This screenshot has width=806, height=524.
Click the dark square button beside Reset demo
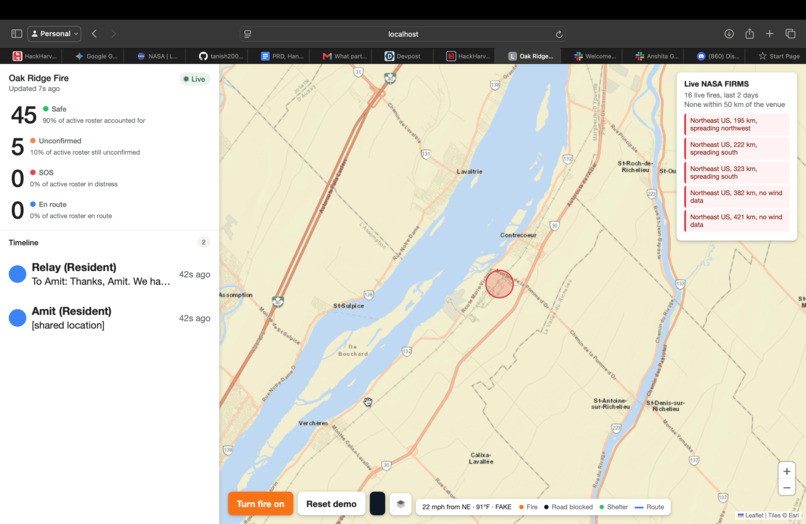377,504
